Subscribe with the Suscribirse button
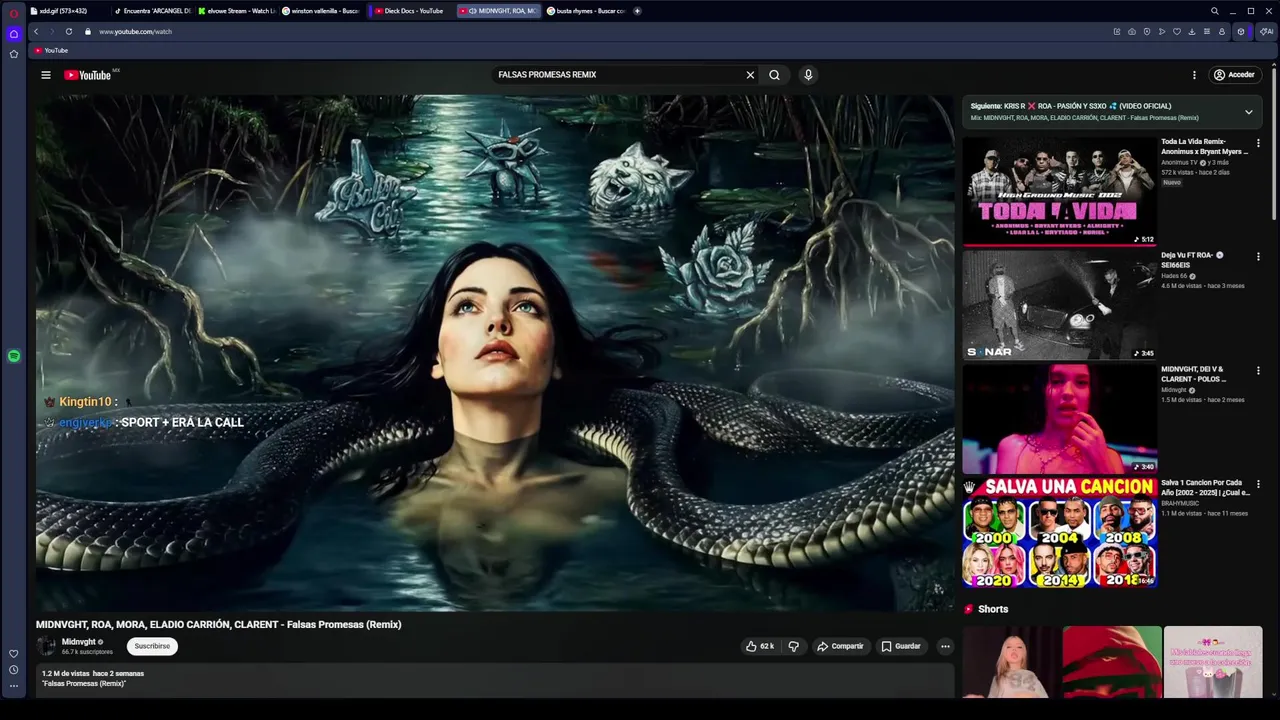The width and height of the screenshot is (1280, 720). pyautogui.click(x=152, y=646)
